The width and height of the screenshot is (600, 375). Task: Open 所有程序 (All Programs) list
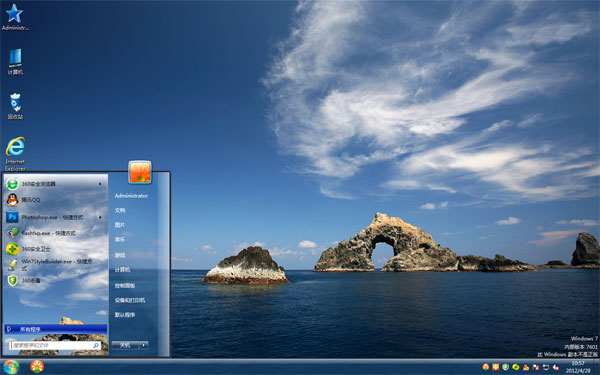[x=56, y=329]
